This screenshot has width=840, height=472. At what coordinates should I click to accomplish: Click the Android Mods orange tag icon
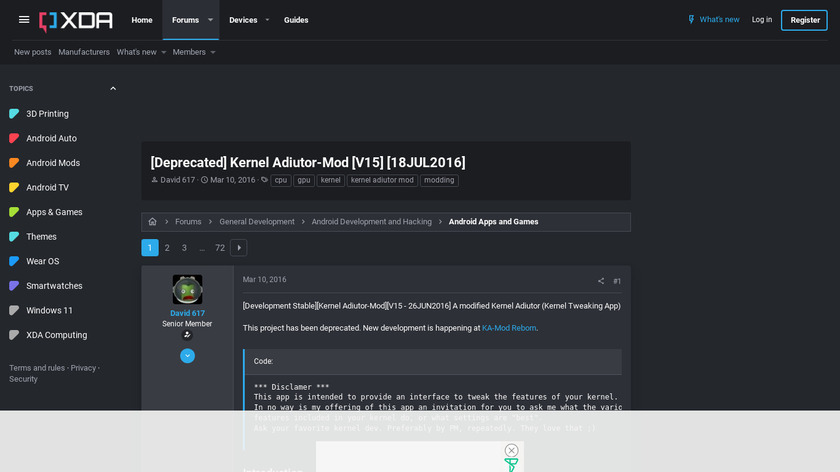coord(14,163)
